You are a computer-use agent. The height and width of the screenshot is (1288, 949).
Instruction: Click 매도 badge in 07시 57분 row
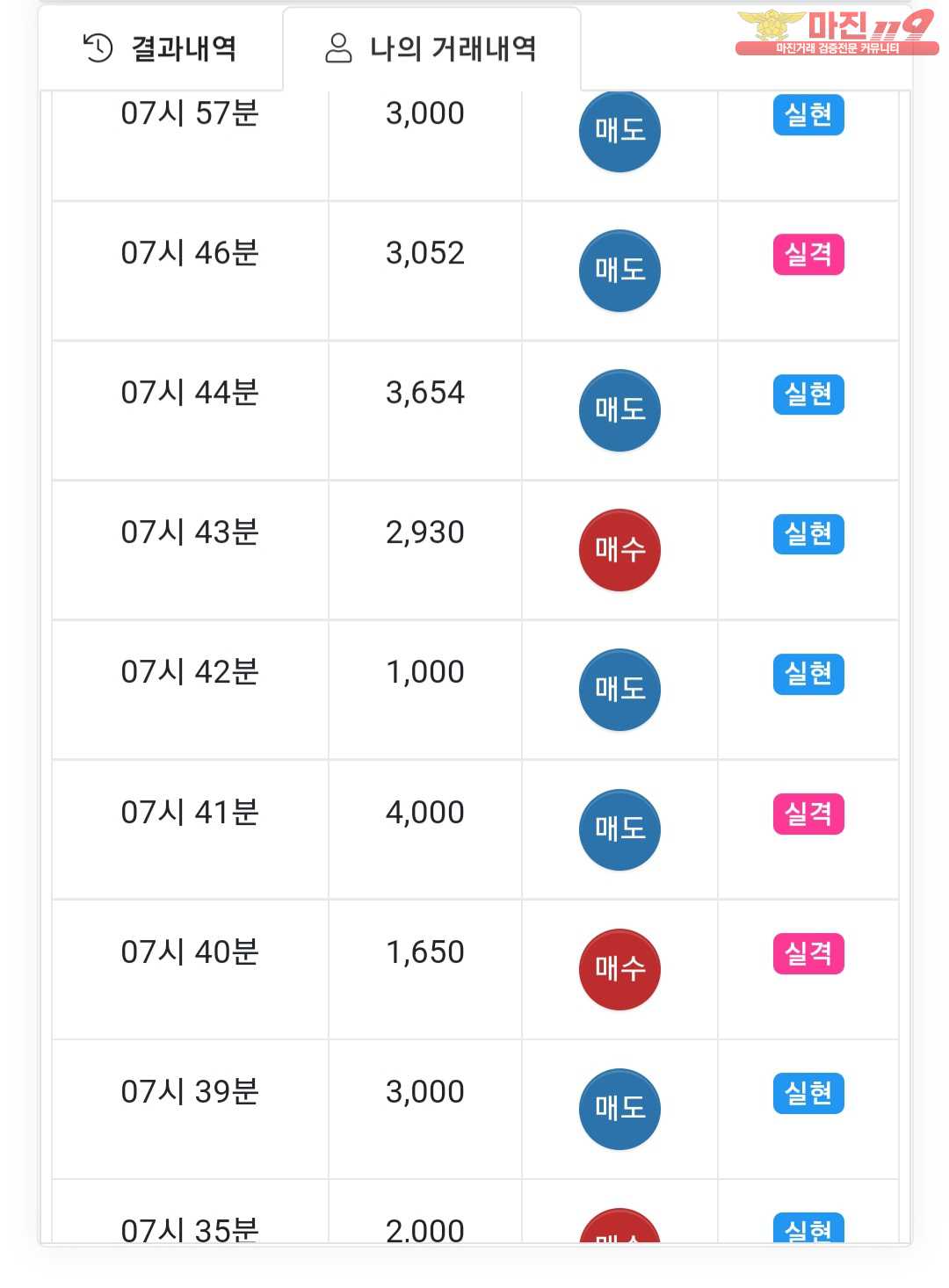coord(619,131)
